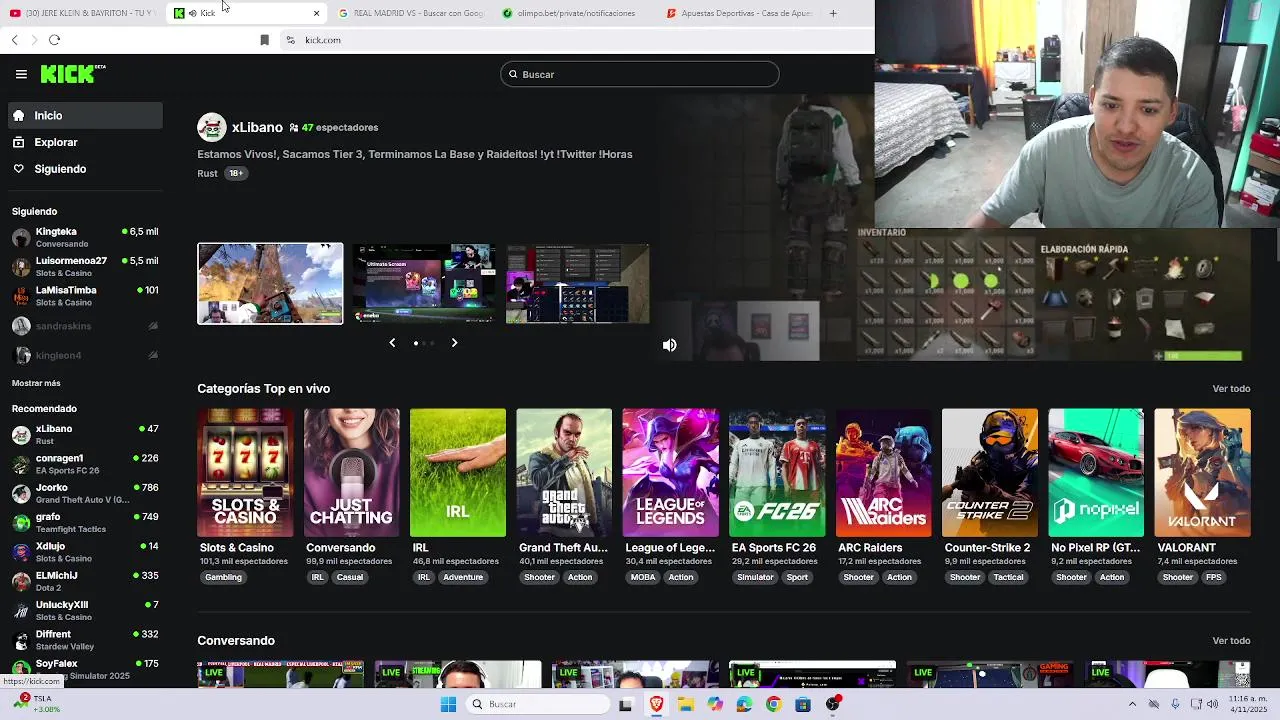
Task: Click the Rust category link under the stream title
Action: click(x=207, y=173)
